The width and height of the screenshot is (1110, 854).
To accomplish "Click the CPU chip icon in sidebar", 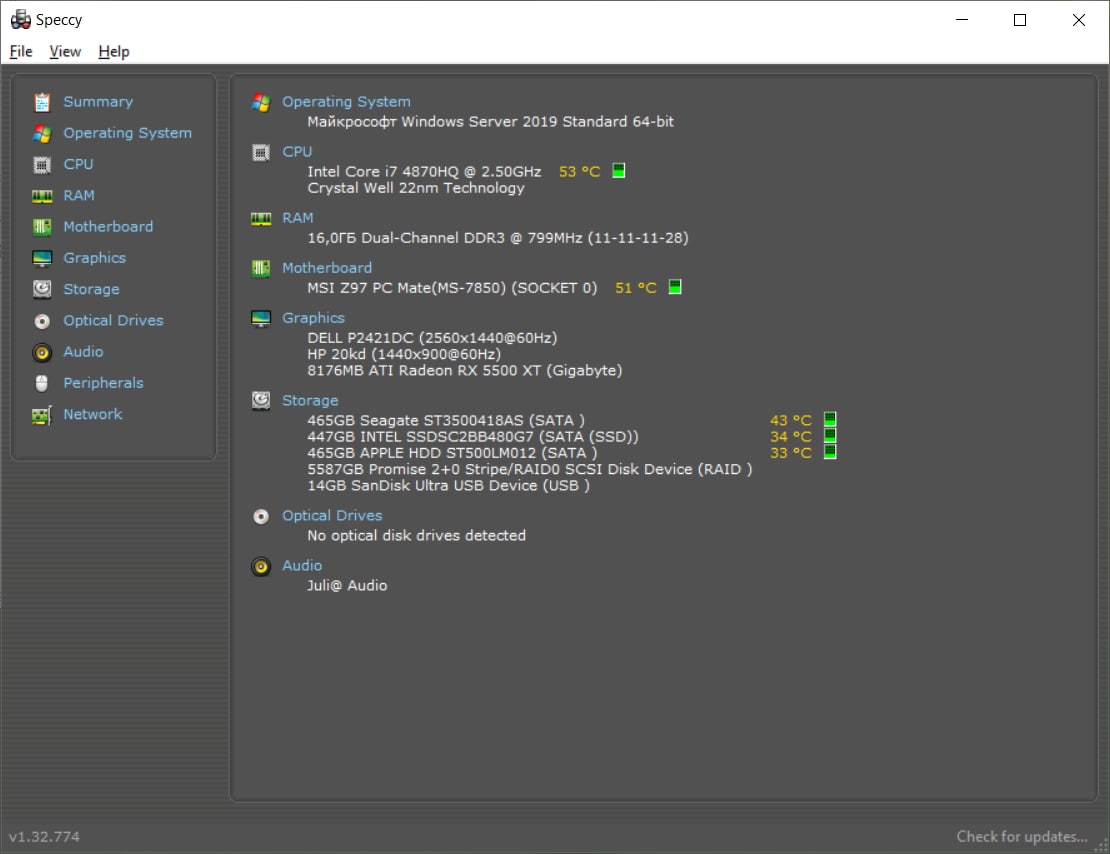I will 42,165.
